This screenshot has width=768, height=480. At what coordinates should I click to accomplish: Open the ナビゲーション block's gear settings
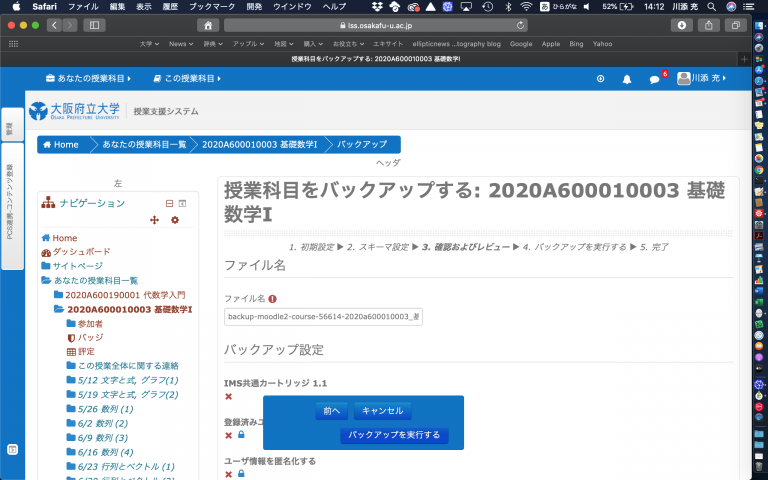[x=175, y=220]
